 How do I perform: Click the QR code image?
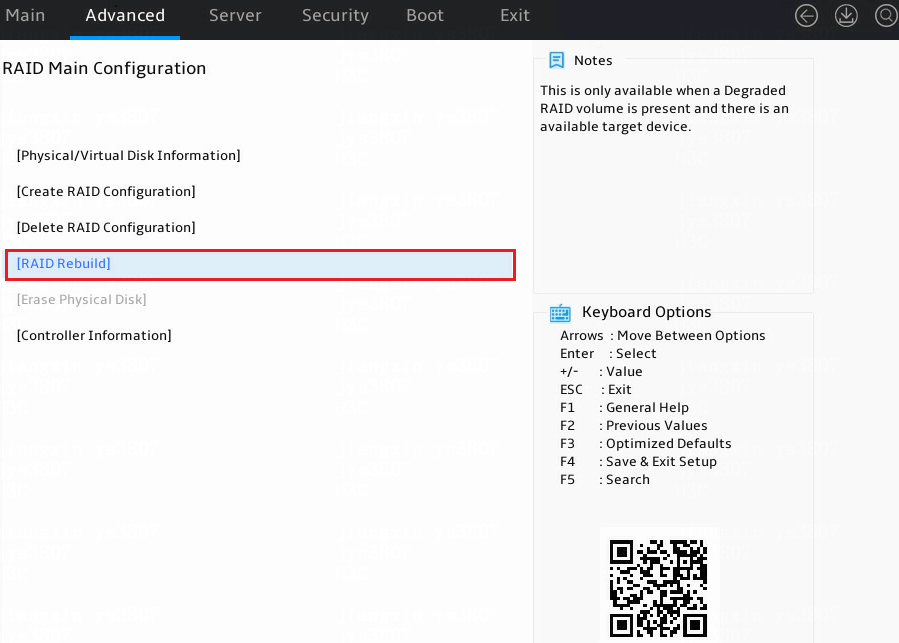click(658, 588)
